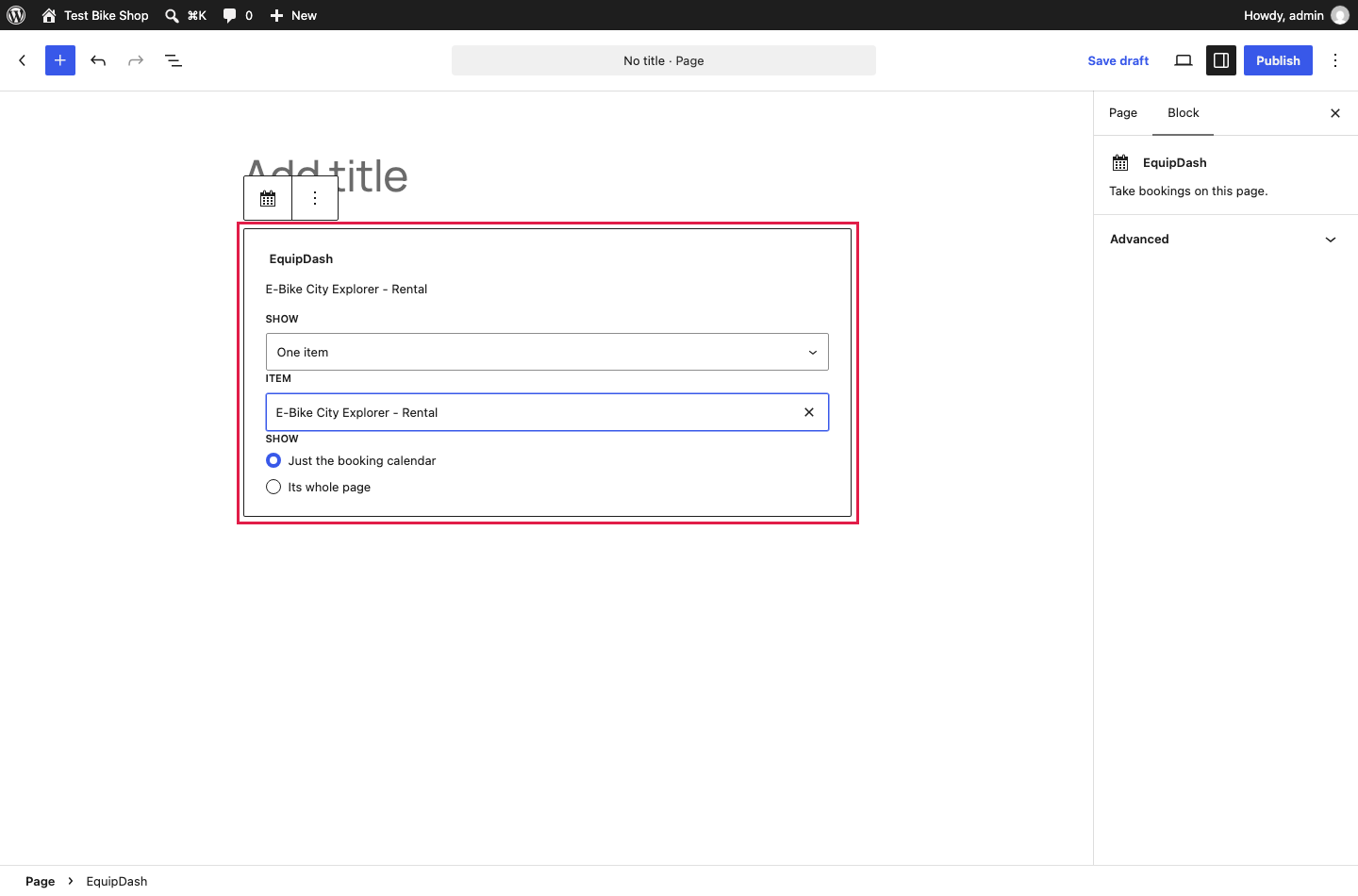
Task: Toggle the settings sidebar panel icon
Action: (1221, 60)
